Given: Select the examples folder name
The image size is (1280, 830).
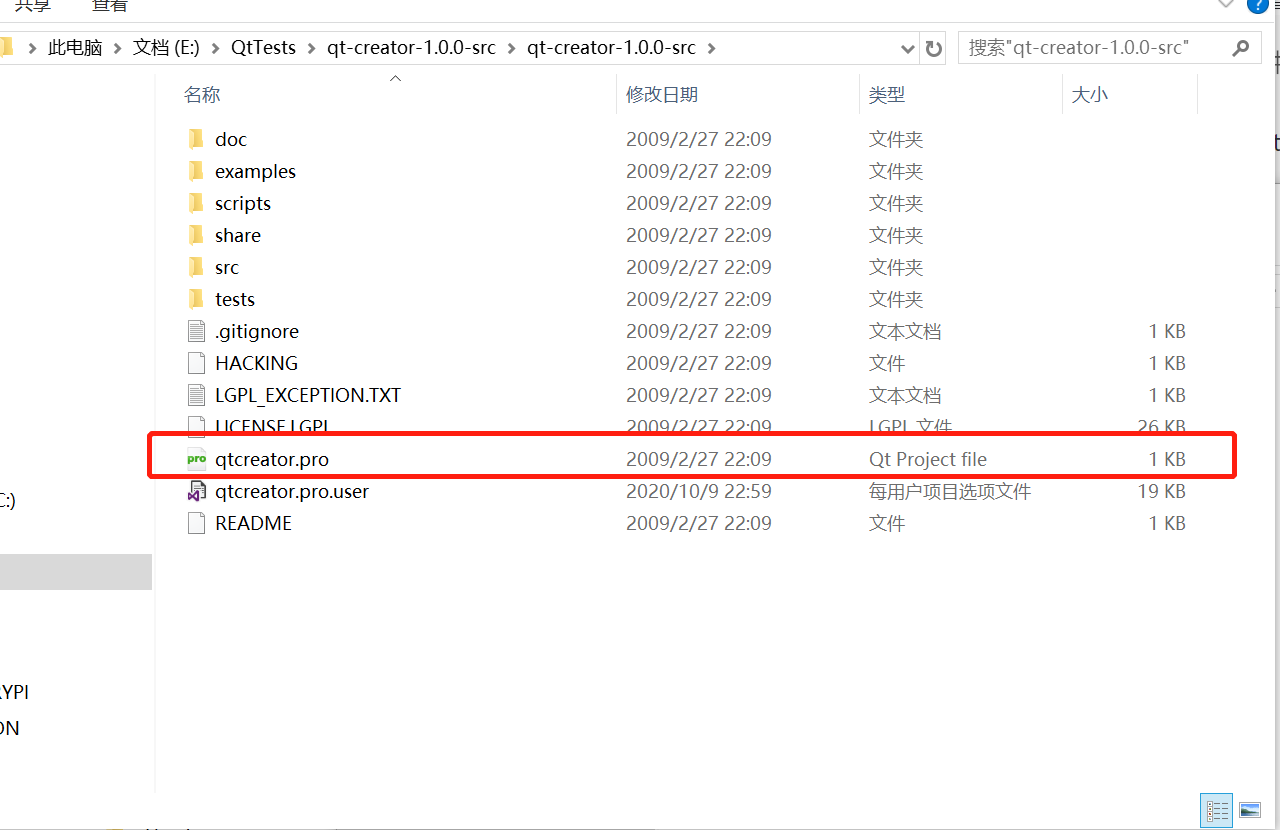Looking at the screenshot, I should (x=255, y=171).
